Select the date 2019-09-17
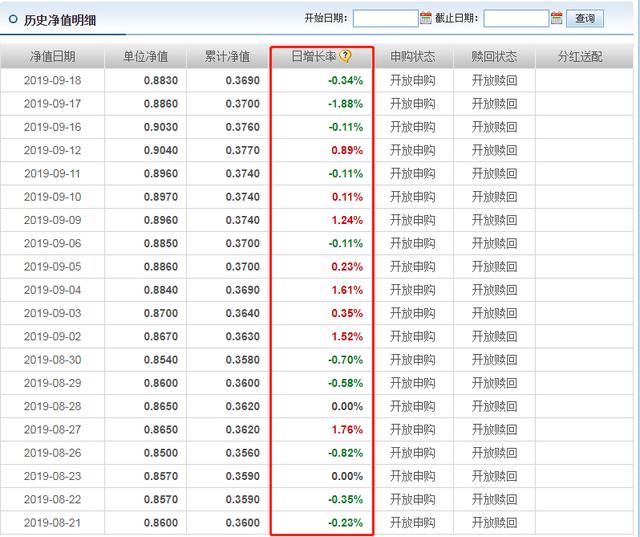 [x=53, y=104]
